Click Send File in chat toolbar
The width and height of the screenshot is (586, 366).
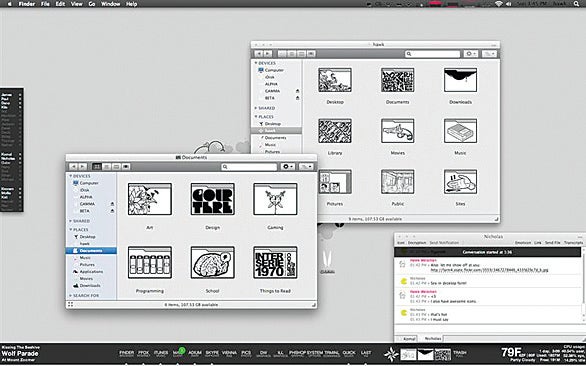pos(552,243)
